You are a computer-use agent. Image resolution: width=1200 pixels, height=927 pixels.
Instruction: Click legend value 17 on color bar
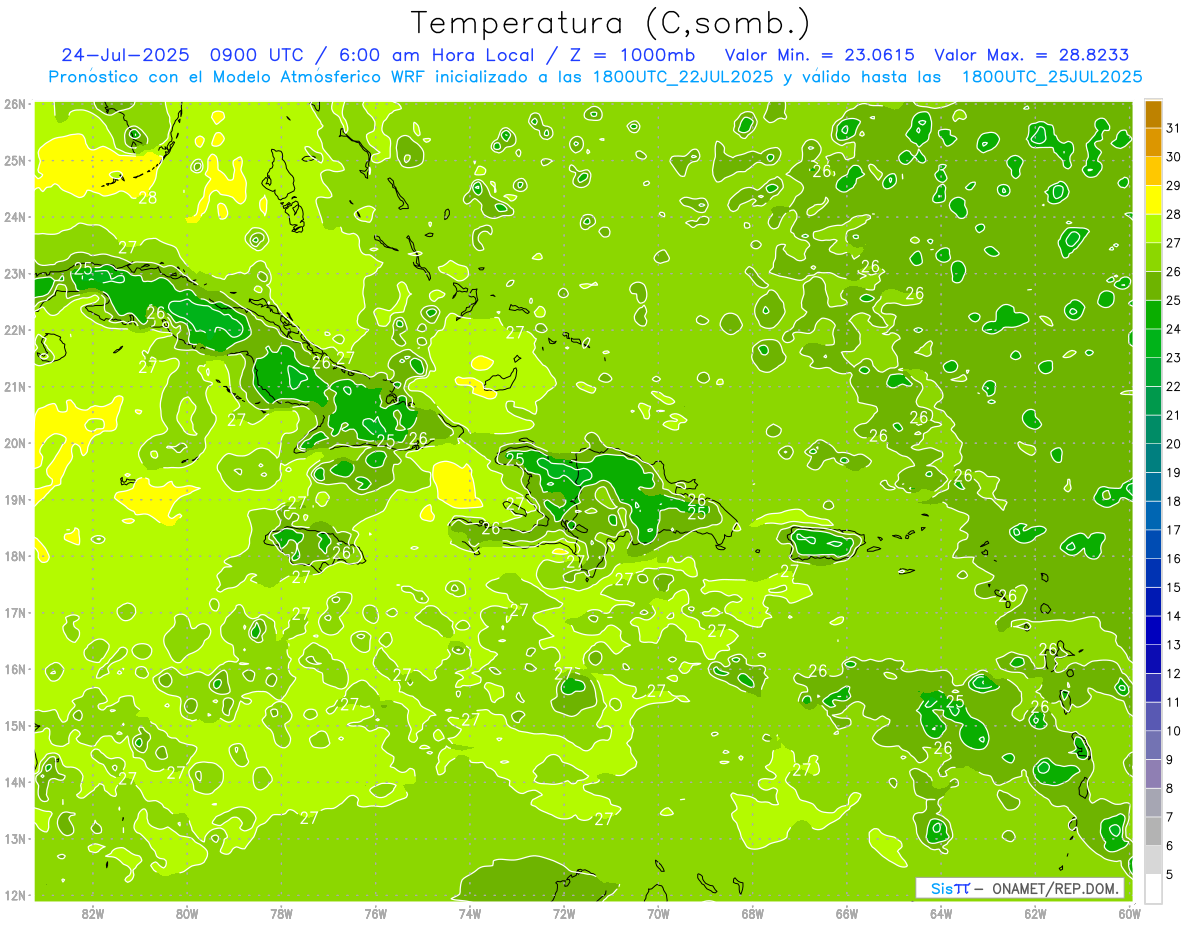(x=1173, y=530)
